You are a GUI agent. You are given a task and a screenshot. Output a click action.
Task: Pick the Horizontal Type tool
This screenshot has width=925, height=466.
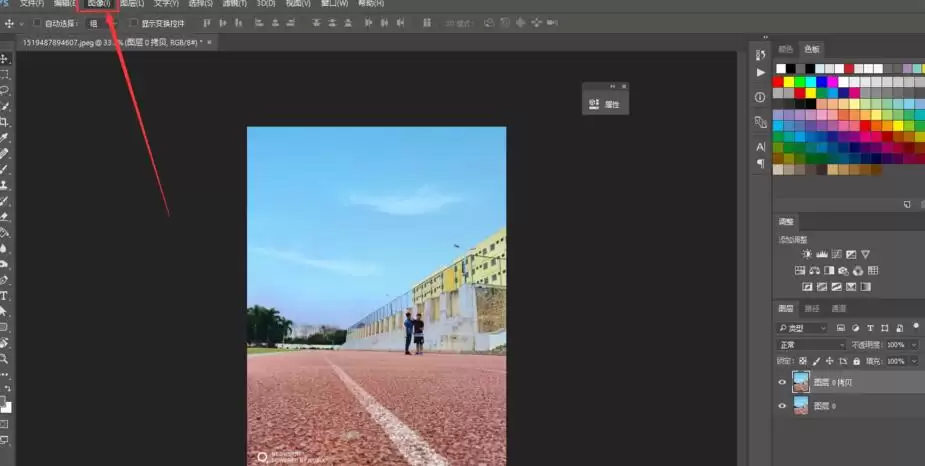[4, 296]
